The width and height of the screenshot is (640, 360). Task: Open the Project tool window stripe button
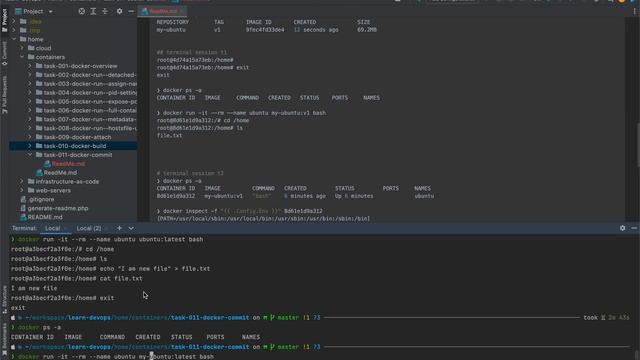pos(4,20)
